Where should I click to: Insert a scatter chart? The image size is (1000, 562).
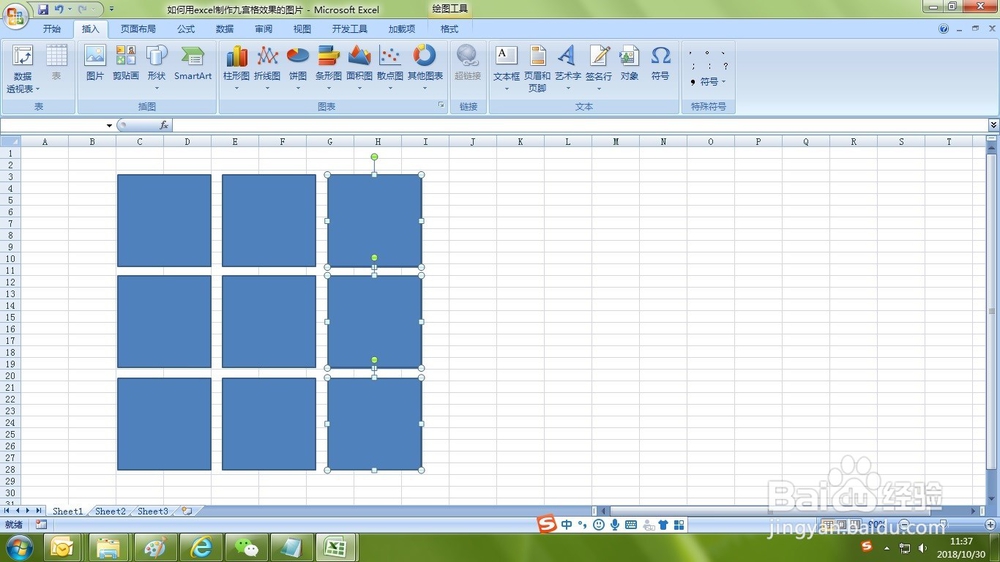[x=390, y=66]
